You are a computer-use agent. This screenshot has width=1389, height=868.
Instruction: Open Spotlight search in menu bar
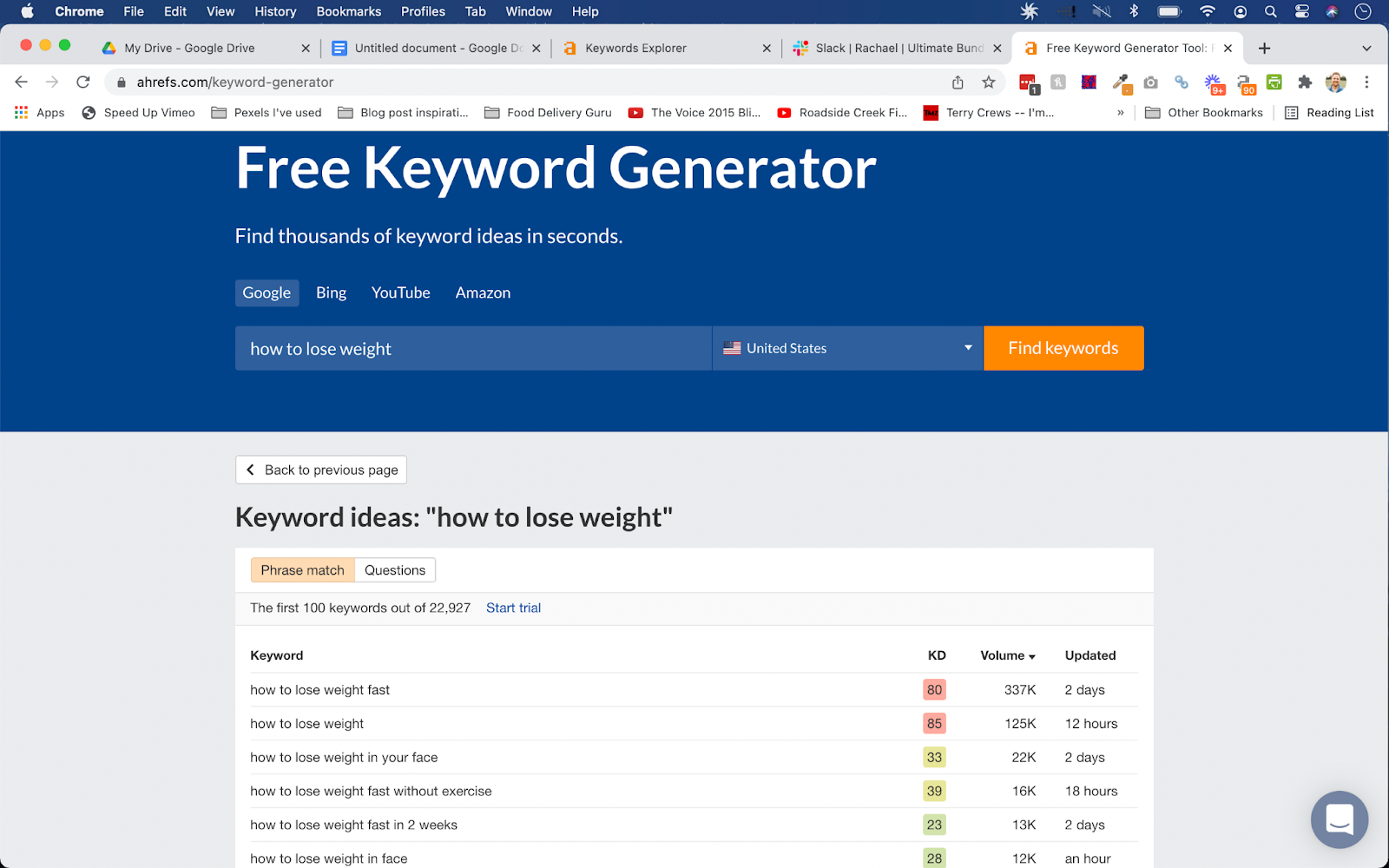[x=1270, y=11]
